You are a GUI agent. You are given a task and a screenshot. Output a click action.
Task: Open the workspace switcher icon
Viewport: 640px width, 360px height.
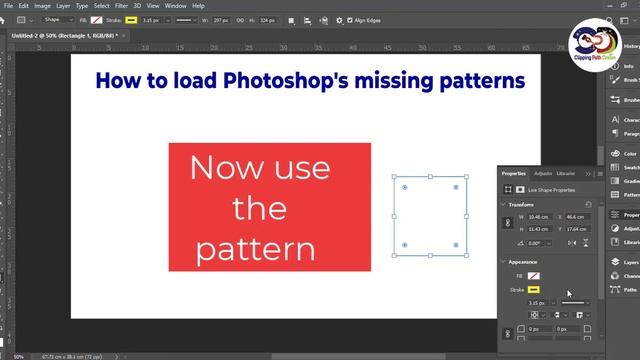[624, 20]
